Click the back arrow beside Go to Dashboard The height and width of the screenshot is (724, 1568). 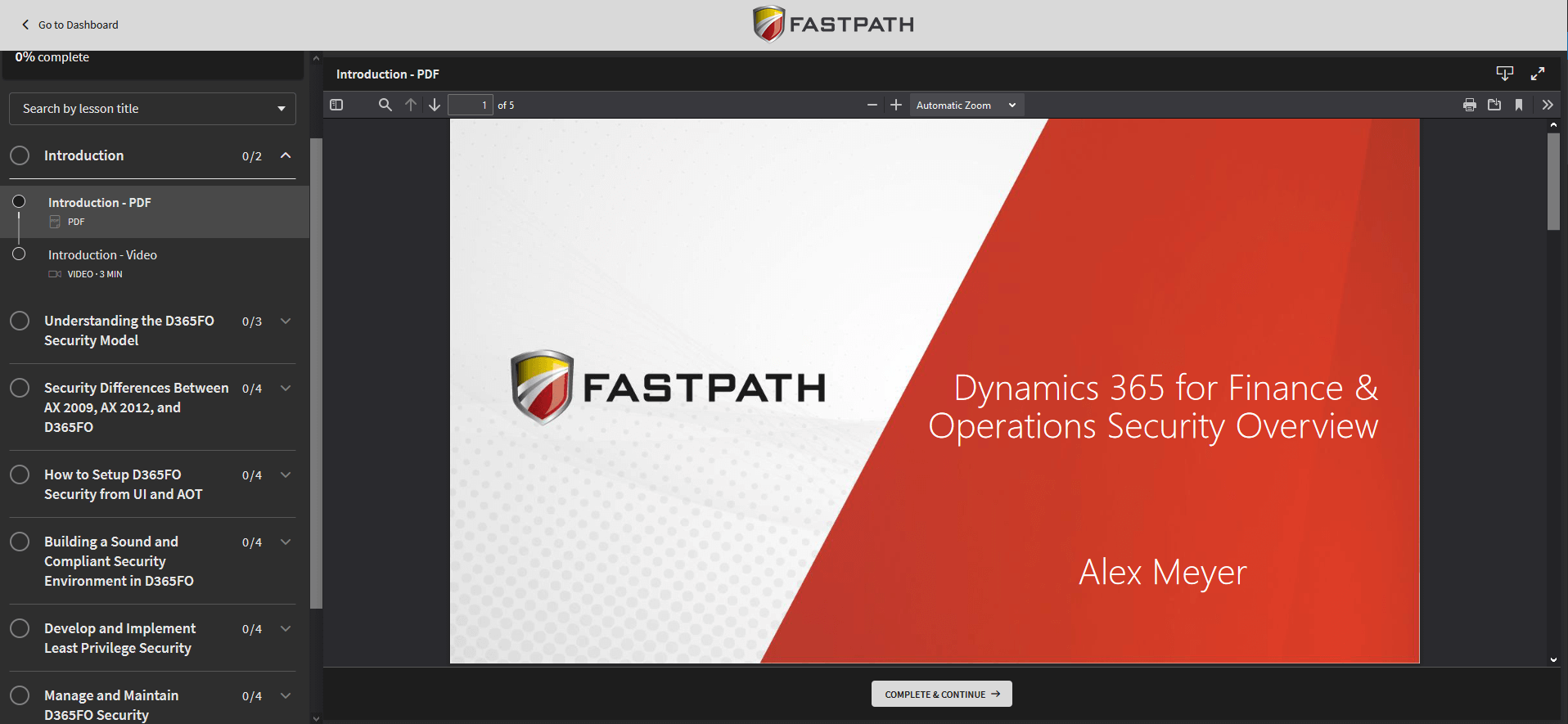pos(25,25)
